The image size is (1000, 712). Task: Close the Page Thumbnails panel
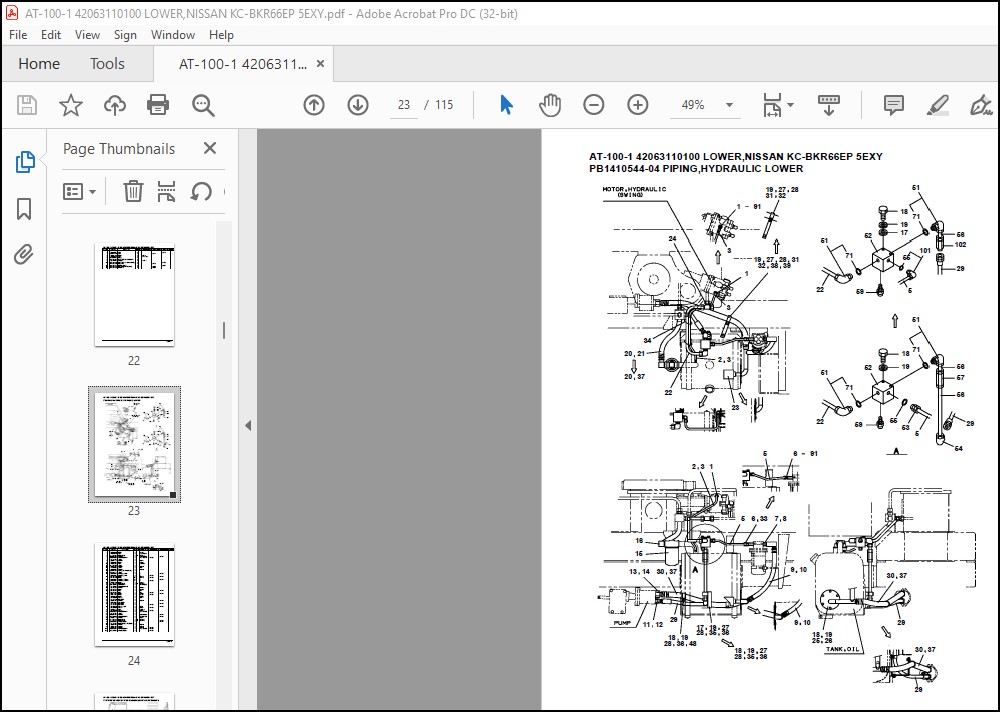(210, 148)
